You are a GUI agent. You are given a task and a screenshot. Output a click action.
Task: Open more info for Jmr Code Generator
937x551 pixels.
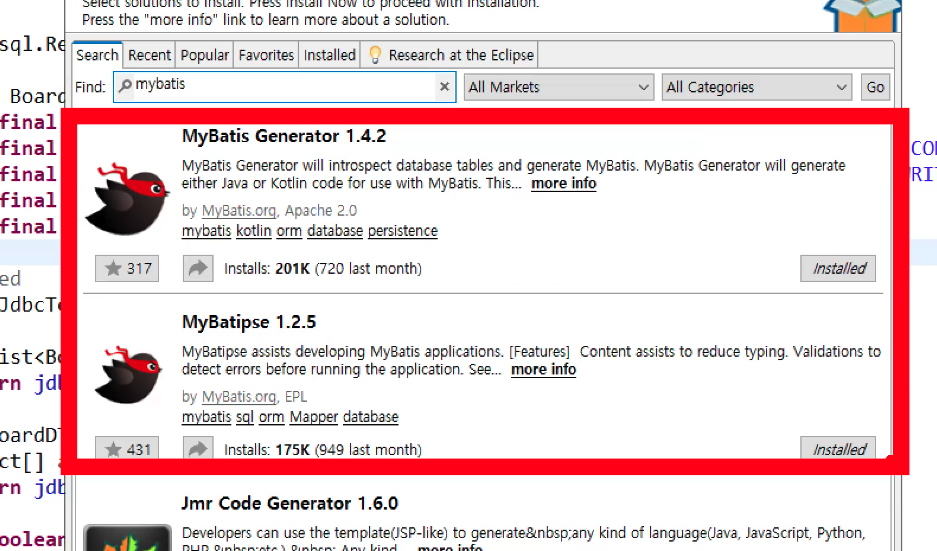pos(450,547)
